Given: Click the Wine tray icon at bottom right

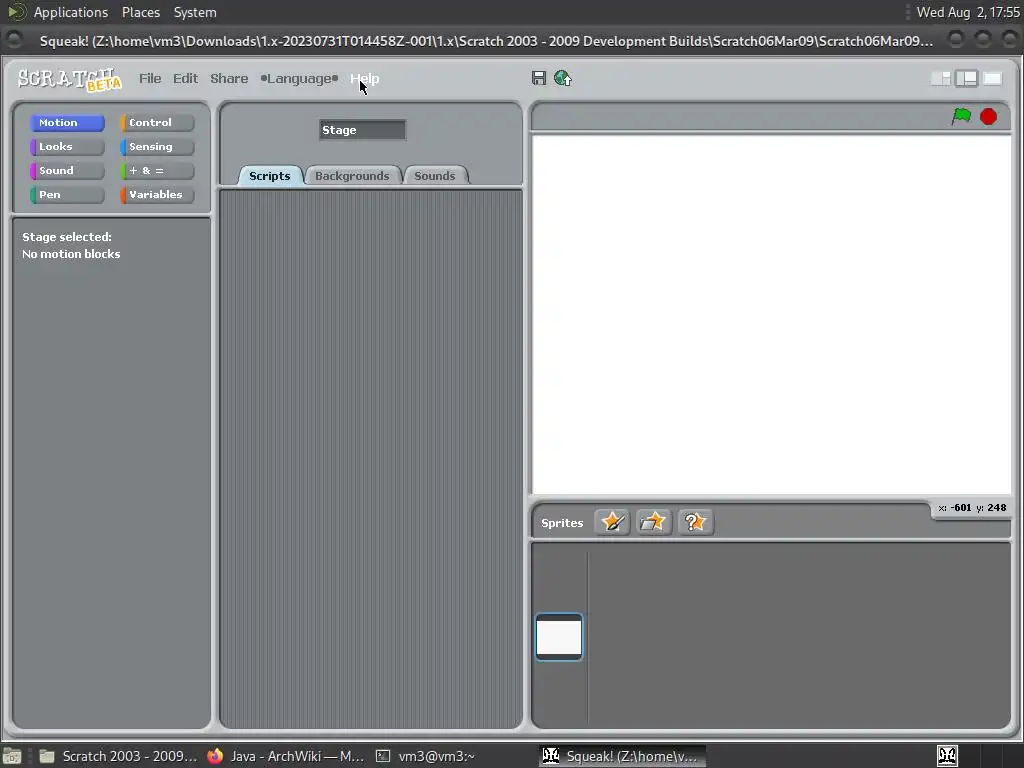Looking at the screenshot, I should (x=947, y=756).
